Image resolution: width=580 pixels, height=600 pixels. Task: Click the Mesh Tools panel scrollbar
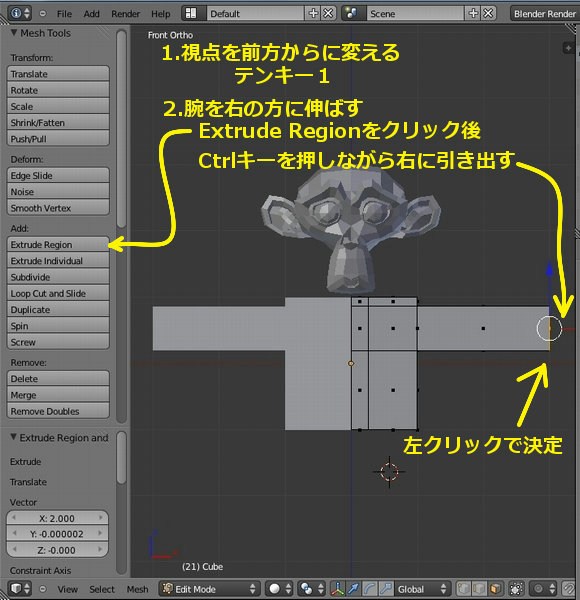coord(121,129)
